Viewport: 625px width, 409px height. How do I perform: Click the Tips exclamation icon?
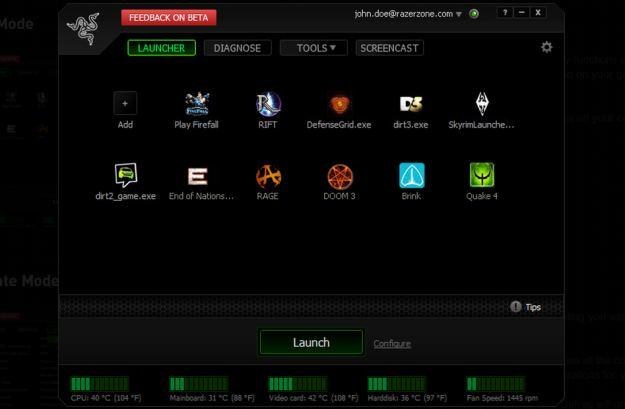click(x=516, y=307)
